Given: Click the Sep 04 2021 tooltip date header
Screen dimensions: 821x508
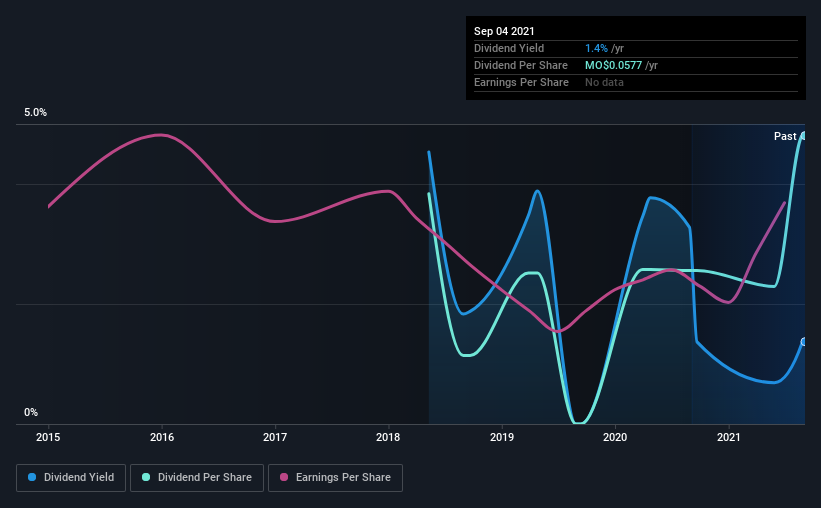Looking at the screenshot, I should pyautogui.click(x=504, y=31).
